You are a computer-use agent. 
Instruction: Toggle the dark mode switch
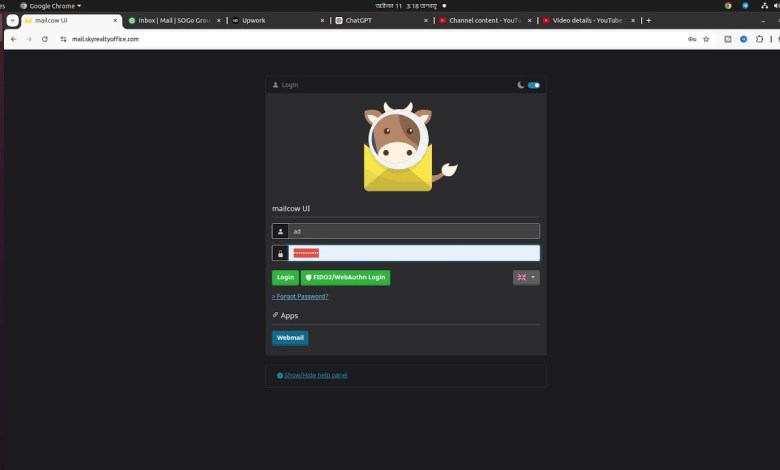pyautogui.click(x=534, y=85)
